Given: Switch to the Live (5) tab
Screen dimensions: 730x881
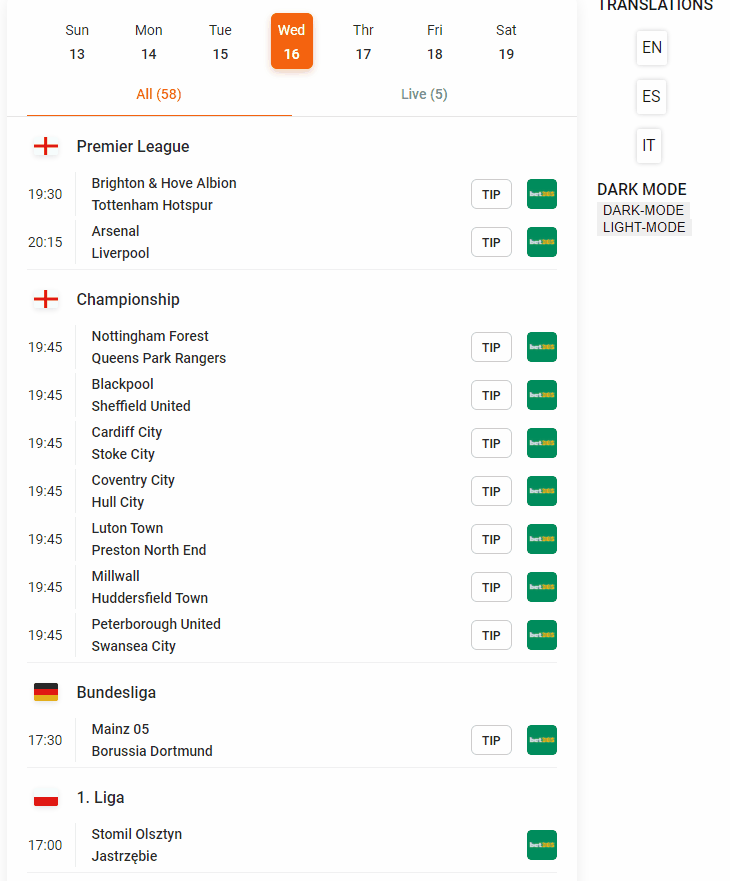Looking at the screenshot, I should pos(424,93).
